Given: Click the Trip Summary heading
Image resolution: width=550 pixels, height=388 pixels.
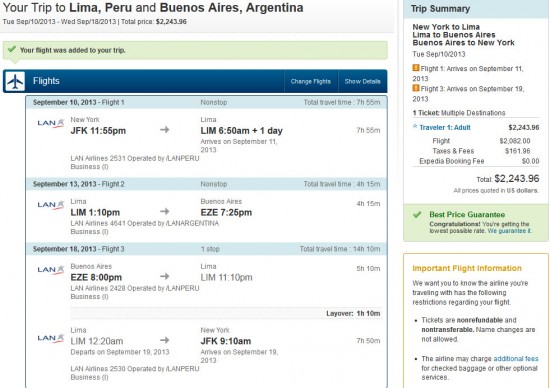Looking at the screenshot, I should pyautogui.click(x=440, y=9).
